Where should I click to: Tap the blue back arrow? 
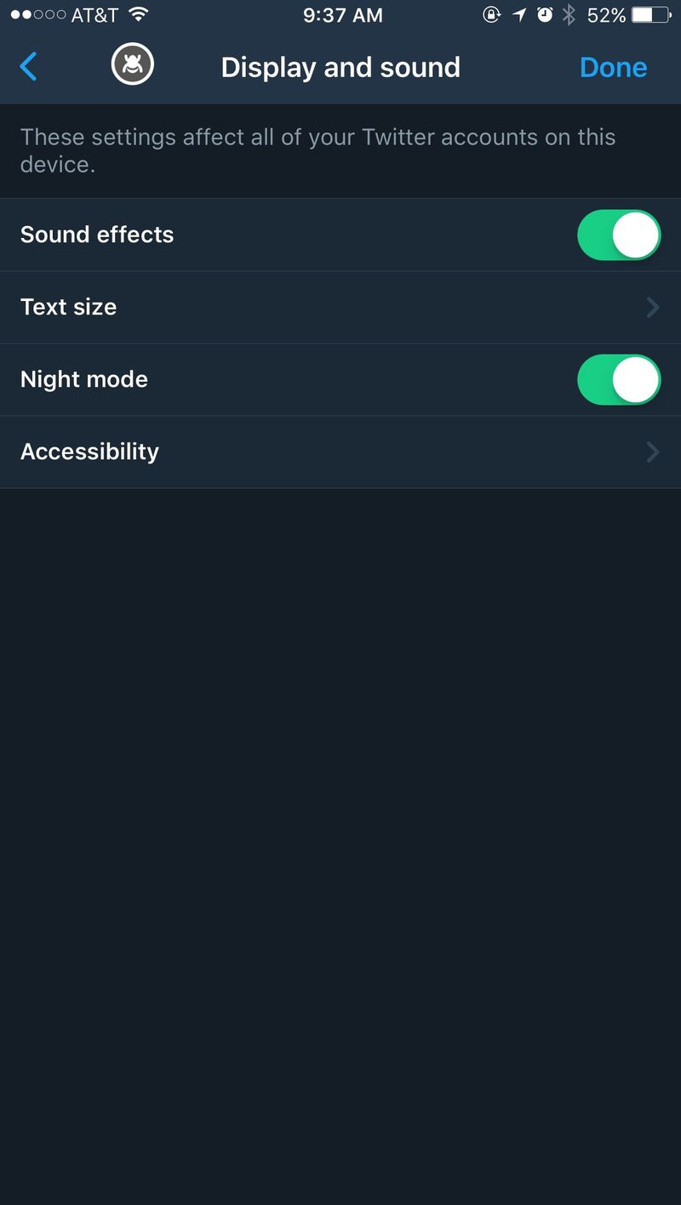click(29, 67)
